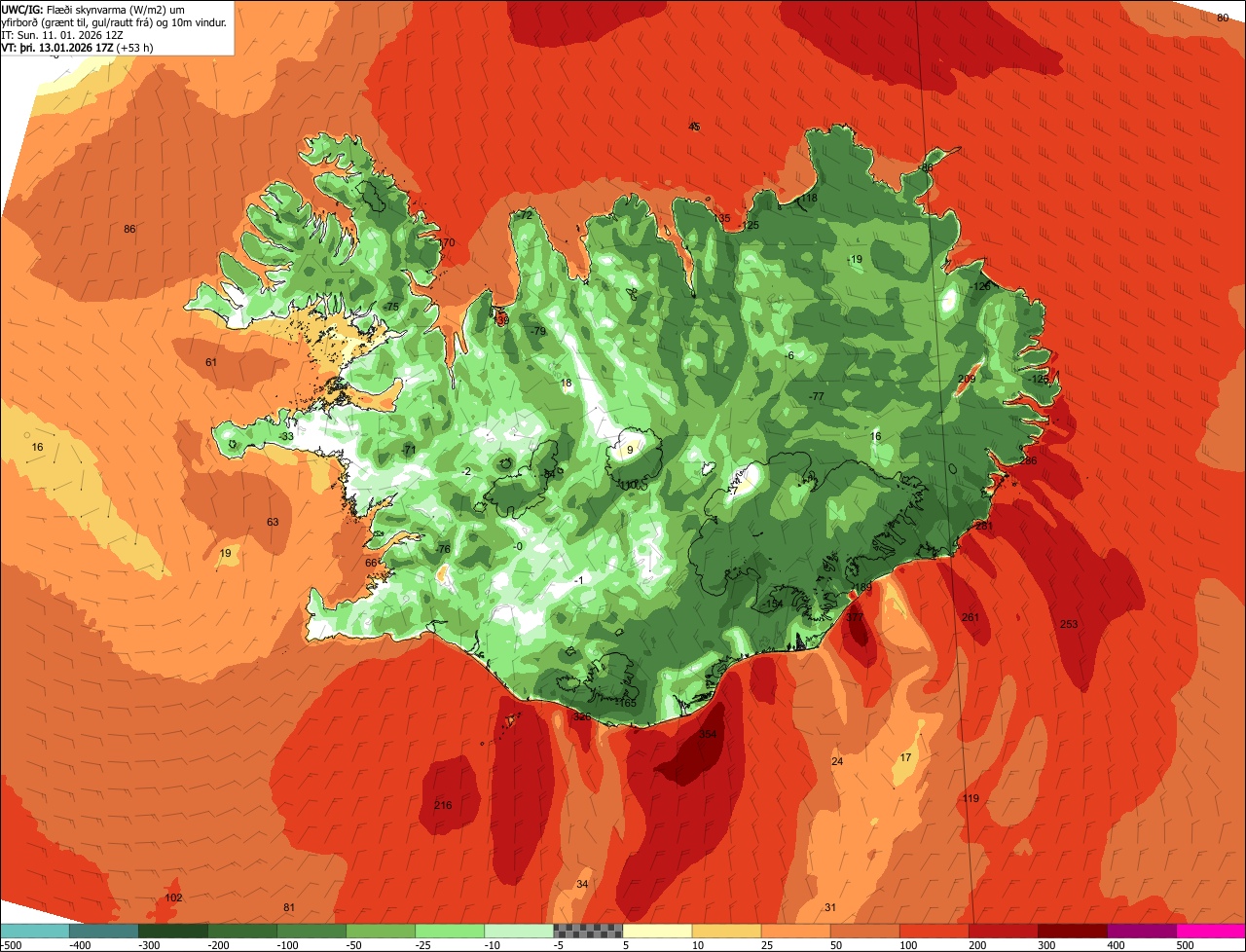Image resolution: width=1246 pixels, height=952 pixels.
Task: Click the land value "-154" near the southeast glacier
Action: pyautogui.click(x=773, y=604)
